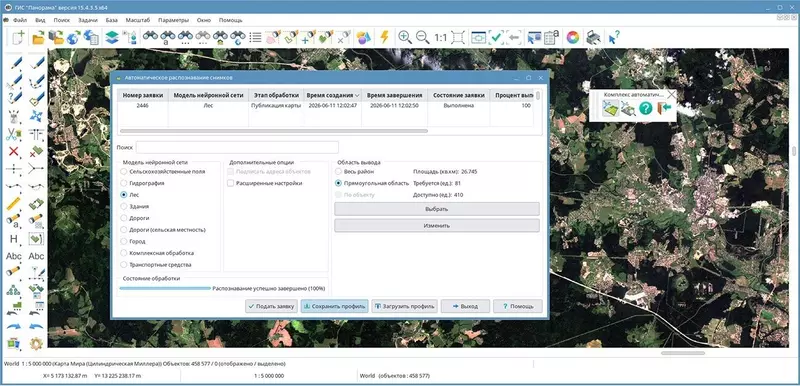Select the yellow ruler measure tool
Viewport: 800px width, 386px height.
tap(13, 203)
